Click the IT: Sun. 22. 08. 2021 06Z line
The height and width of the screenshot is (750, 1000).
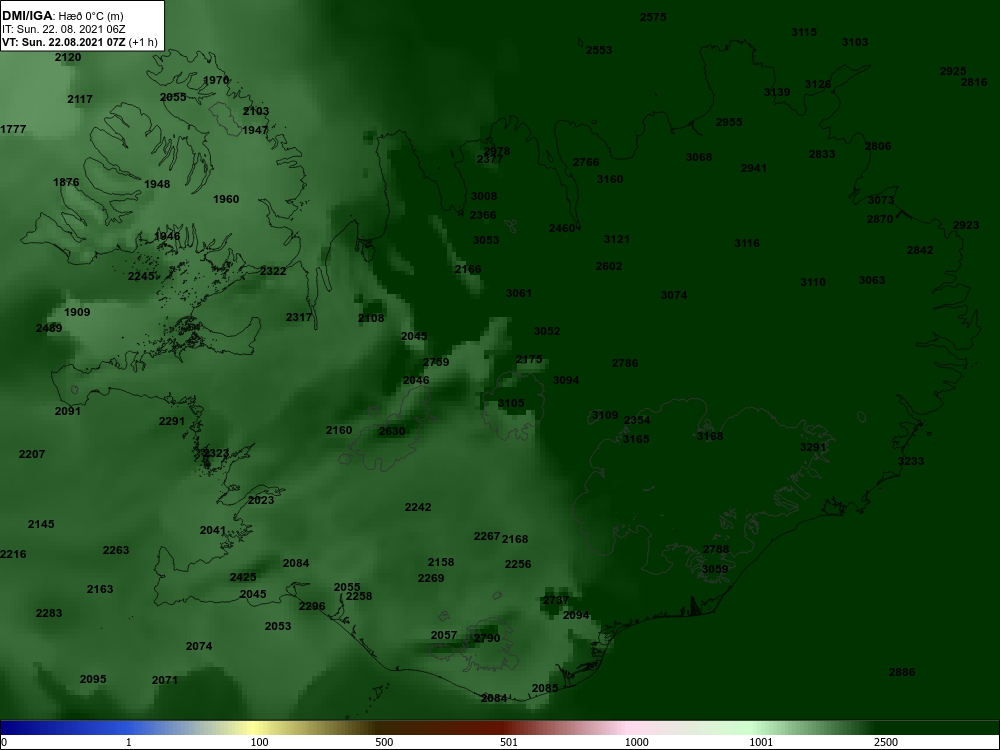coord(63,29)
